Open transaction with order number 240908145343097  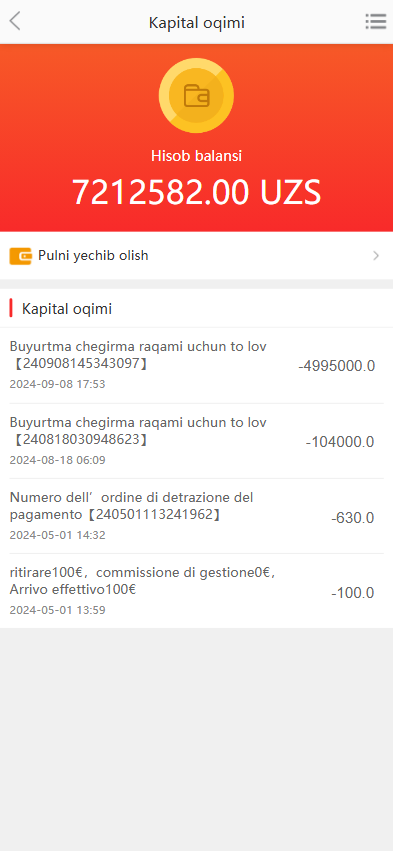tap(196, 365)
